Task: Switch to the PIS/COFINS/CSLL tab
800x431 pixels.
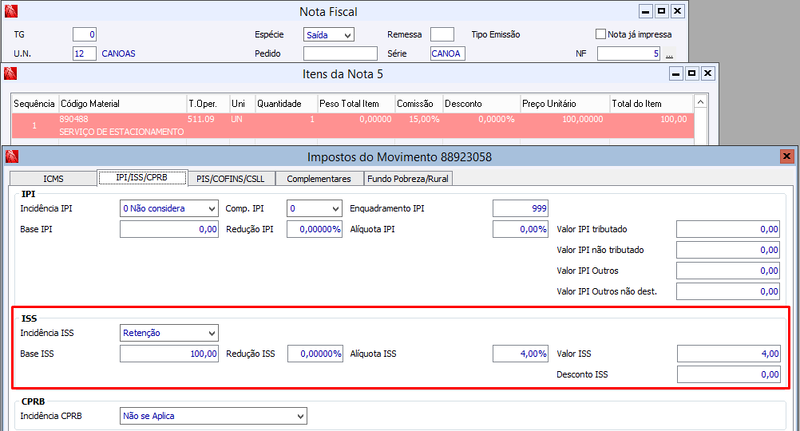Action: point(231,179)
